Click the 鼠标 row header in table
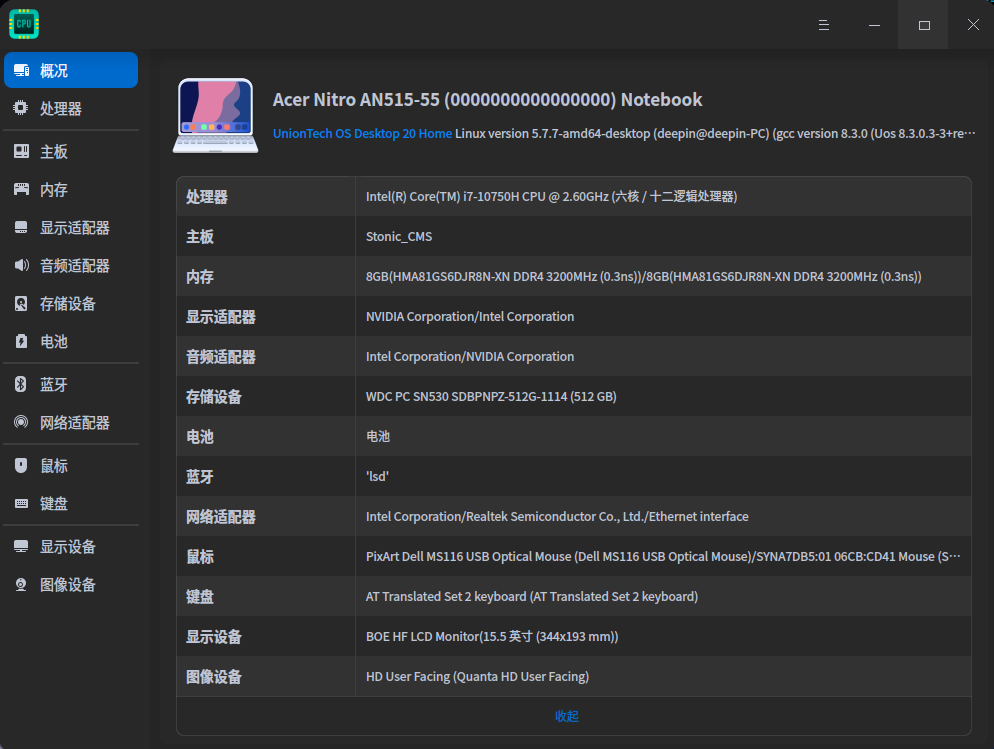The height and width of the screenshot is (749, 994). (x=200, y=556)
